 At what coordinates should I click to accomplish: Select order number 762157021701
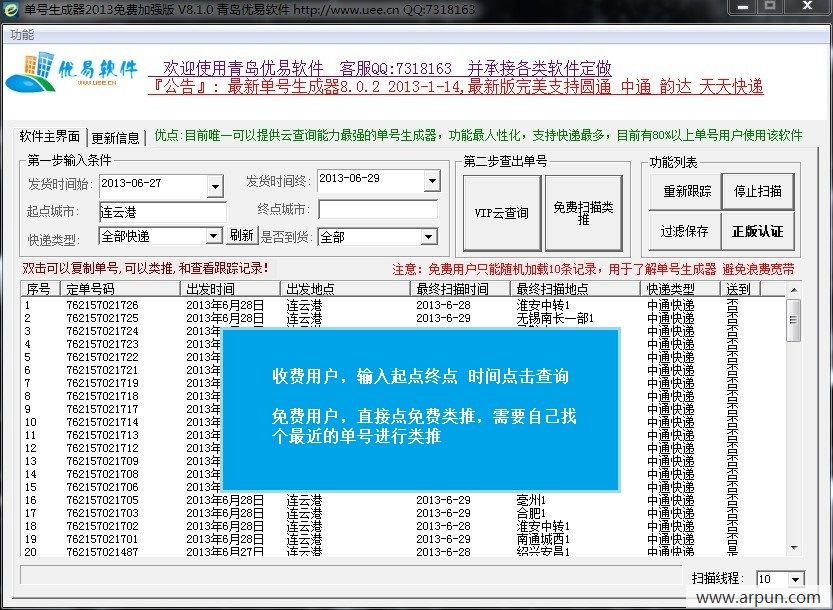(103, 540)
